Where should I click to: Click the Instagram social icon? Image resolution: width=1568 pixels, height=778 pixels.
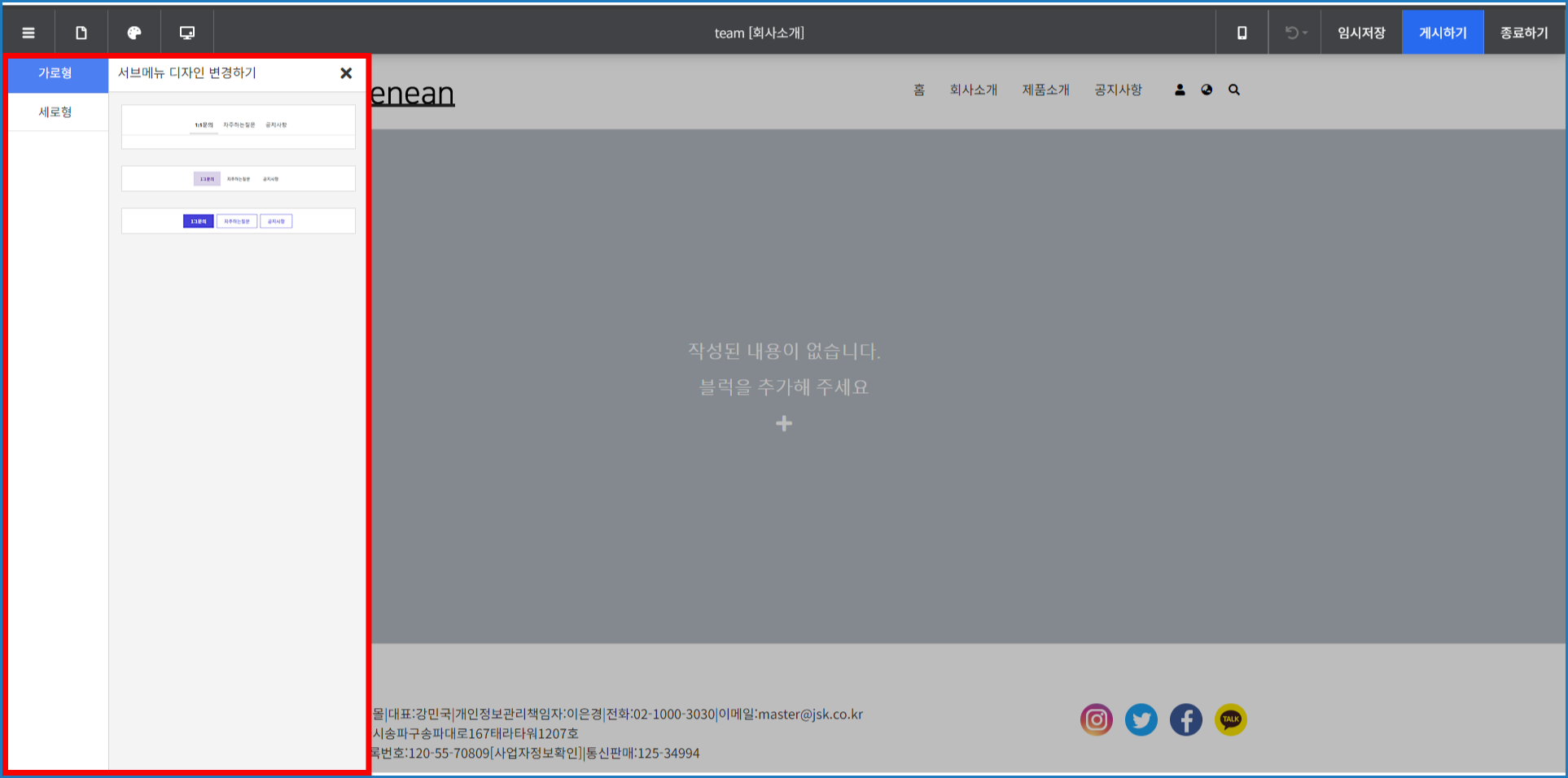tap(1097, 720)
